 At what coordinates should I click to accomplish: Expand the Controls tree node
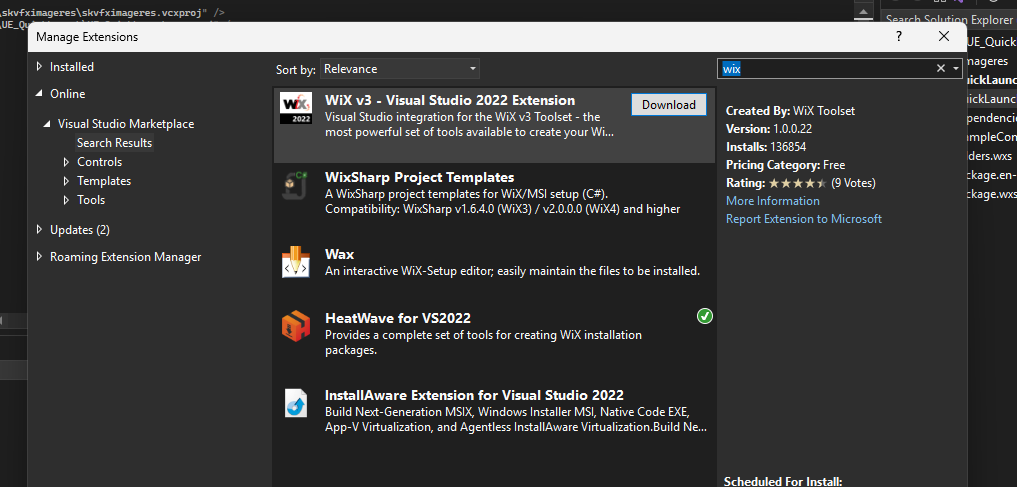click(x=66, y=162)
